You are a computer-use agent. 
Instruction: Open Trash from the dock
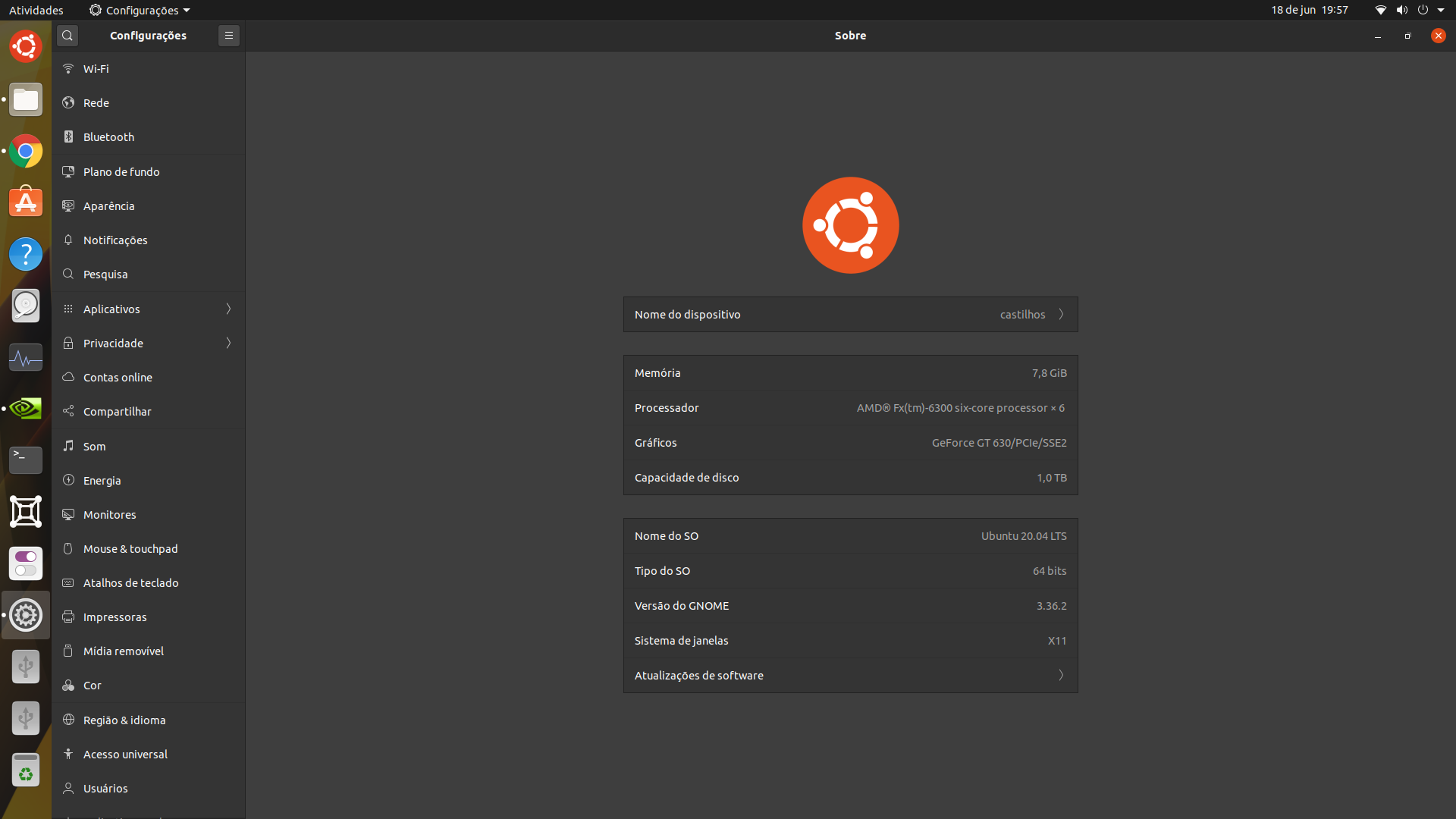point(26,770)
